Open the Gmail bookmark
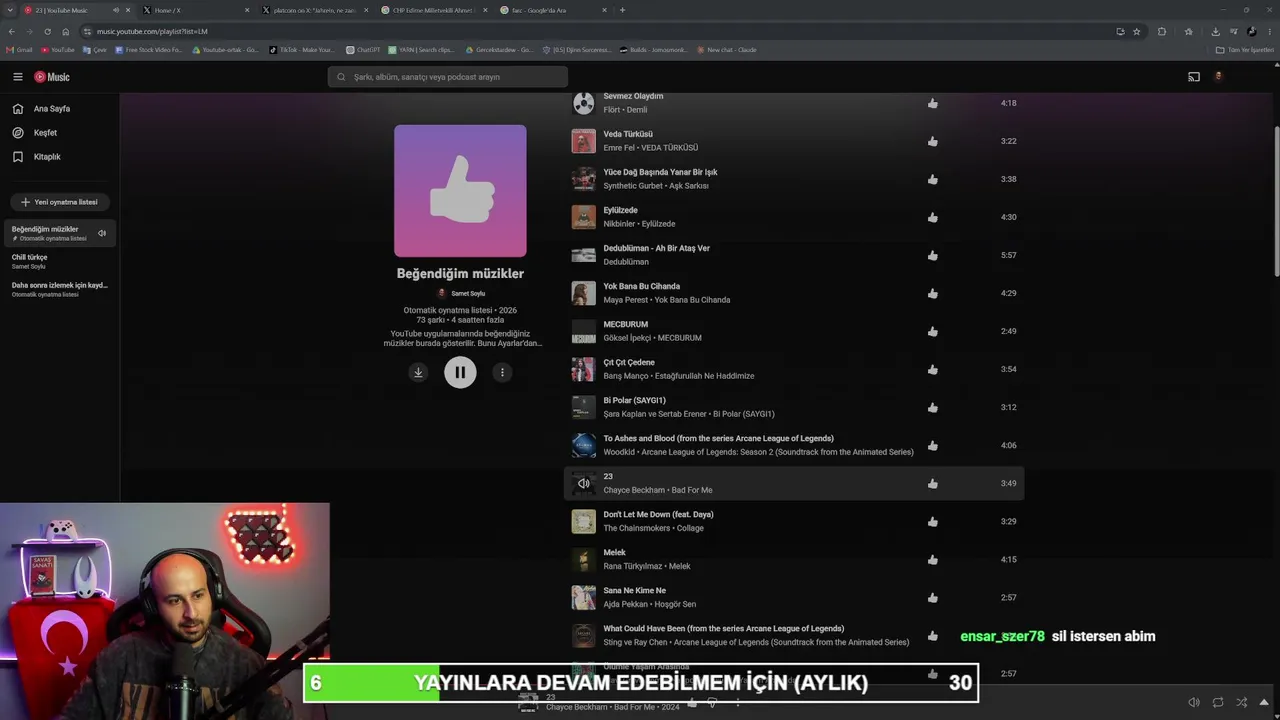Screen dimensions: 1280x720 pyautogui.click(x=20, y=49)
